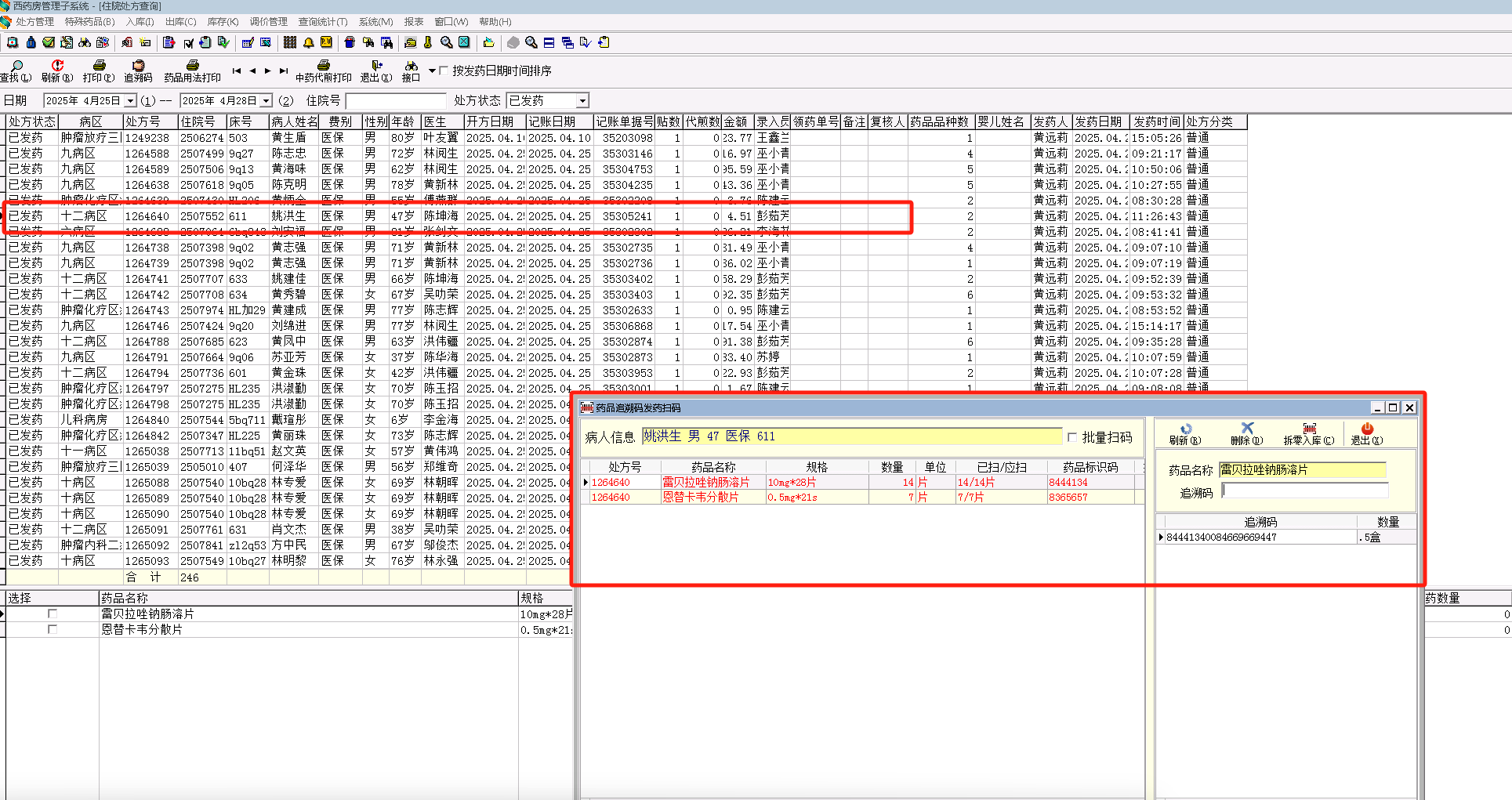1512x800 pixels.
Task: Open the 追溯码 traceability code tool
Action: point(138,67)
